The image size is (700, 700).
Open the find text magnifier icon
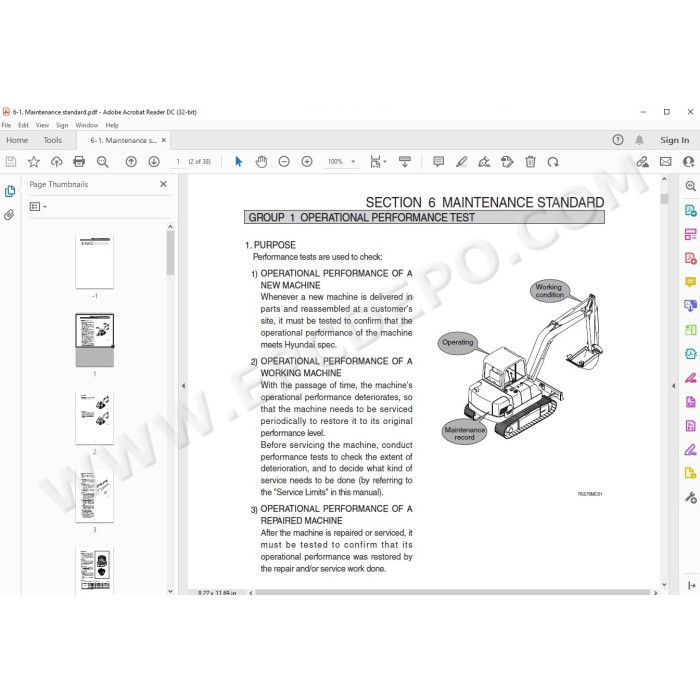tap(102, 162)
